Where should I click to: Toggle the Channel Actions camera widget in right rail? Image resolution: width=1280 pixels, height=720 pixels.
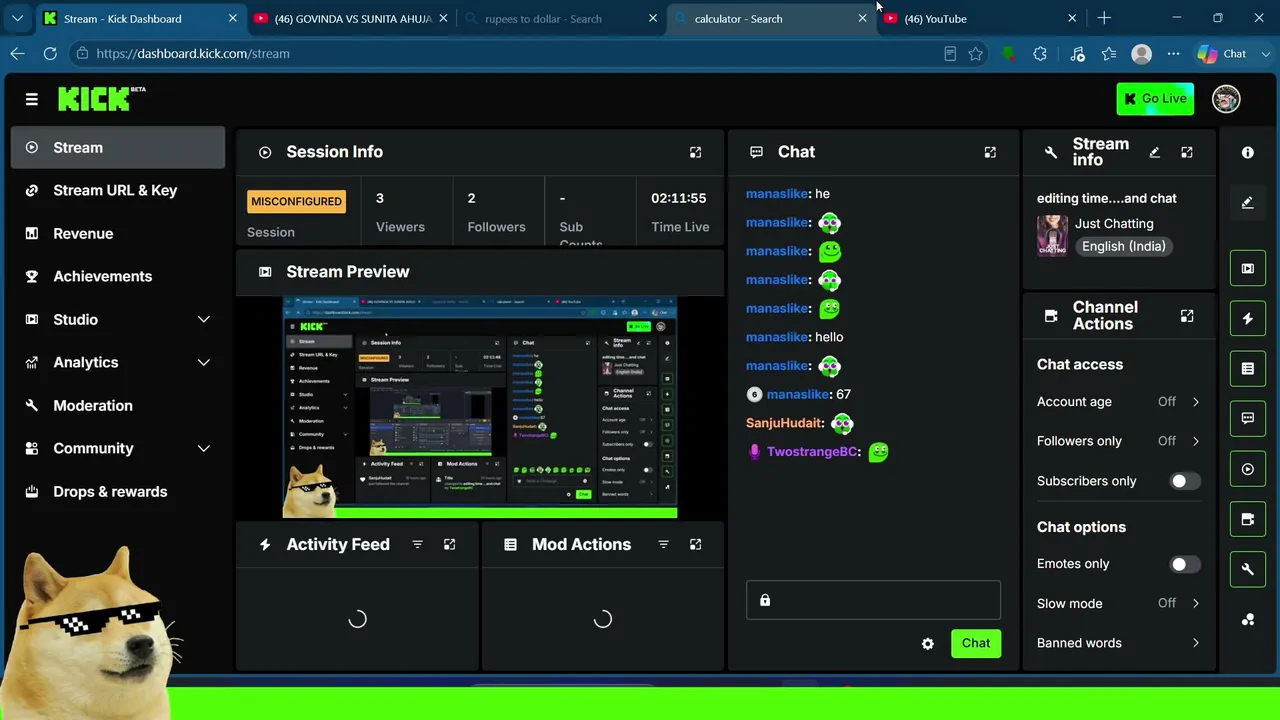1248,519
